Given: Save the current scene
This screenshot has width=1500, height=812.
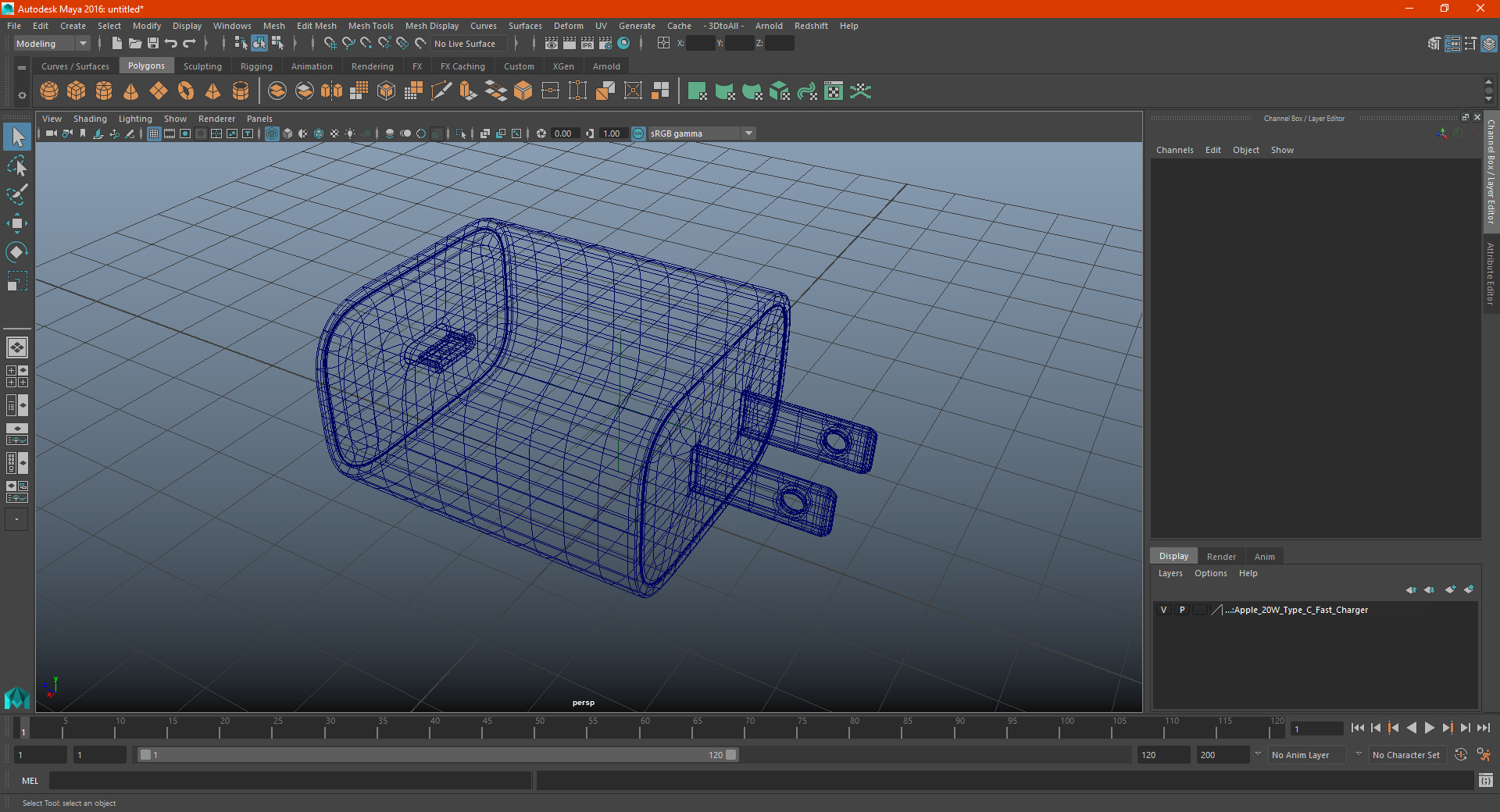Looking at the screenshot, I should coord(153,44).
